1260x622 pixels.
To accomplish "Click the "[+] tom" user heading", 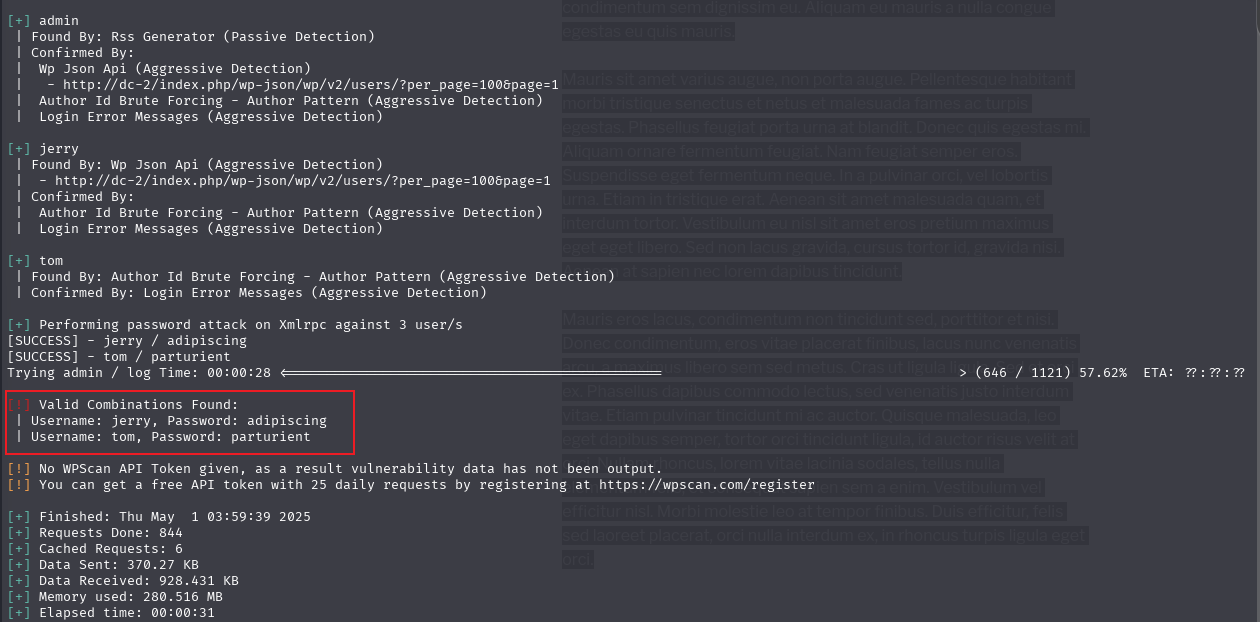I will tap(35, 261).
